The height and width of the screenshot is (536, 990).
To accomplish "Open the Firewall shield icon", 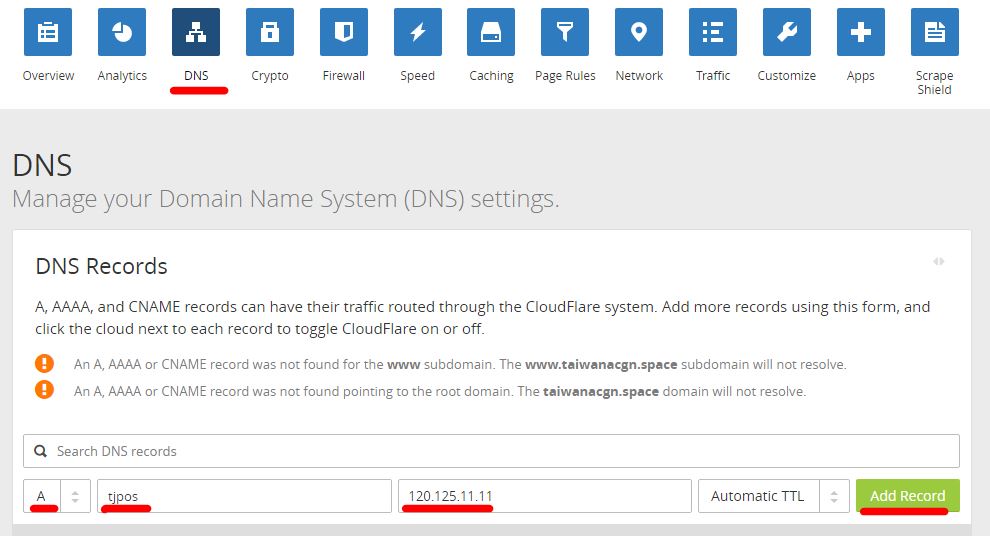I will 344,33.
